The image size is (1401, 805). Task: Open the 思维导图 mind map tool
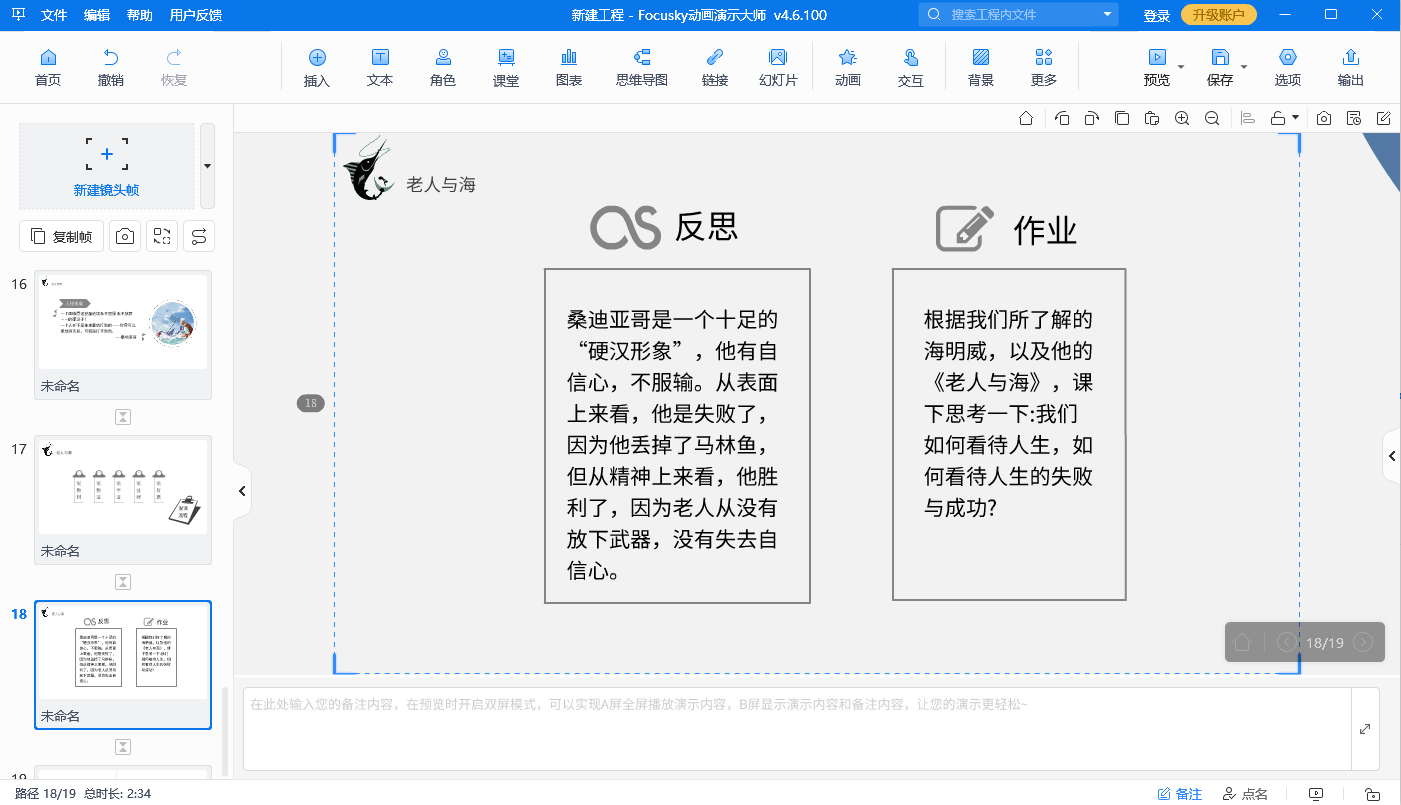[642, 67]
